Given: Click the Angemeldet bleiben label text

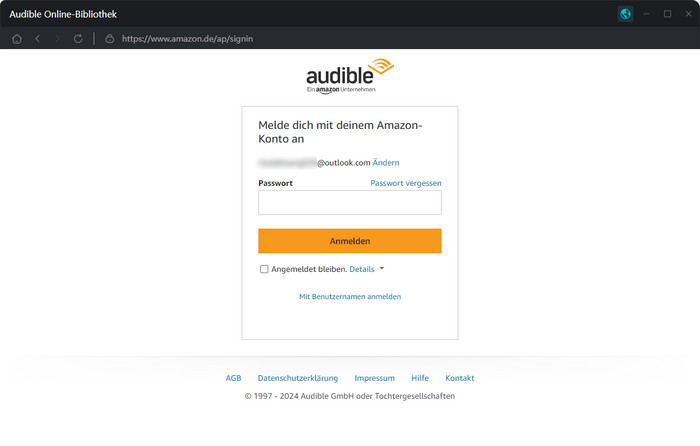Looking at the screenshot, I should coord(309,269).
